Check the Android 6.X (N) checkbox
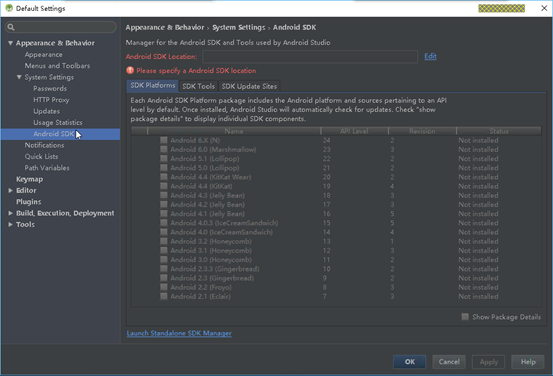553x376 pixels. (164, 140)
